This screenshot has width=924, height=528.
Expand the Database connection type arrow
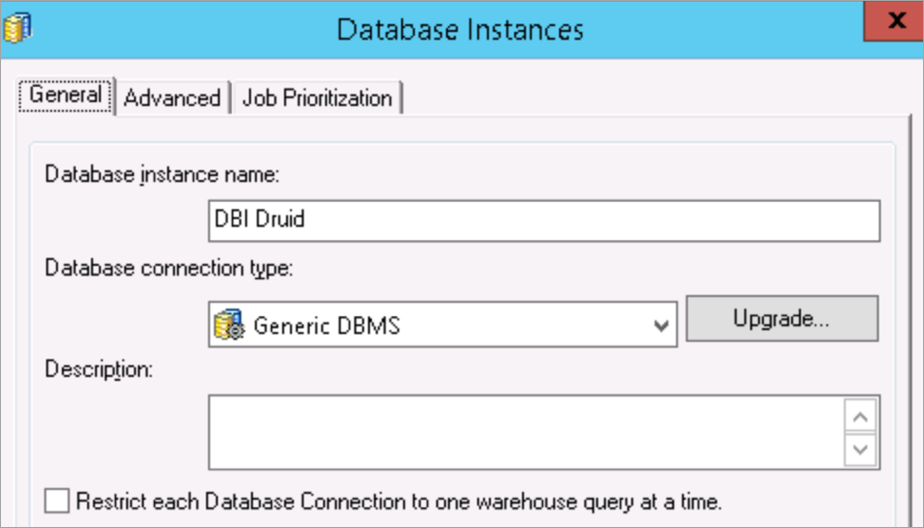point(660,326)
